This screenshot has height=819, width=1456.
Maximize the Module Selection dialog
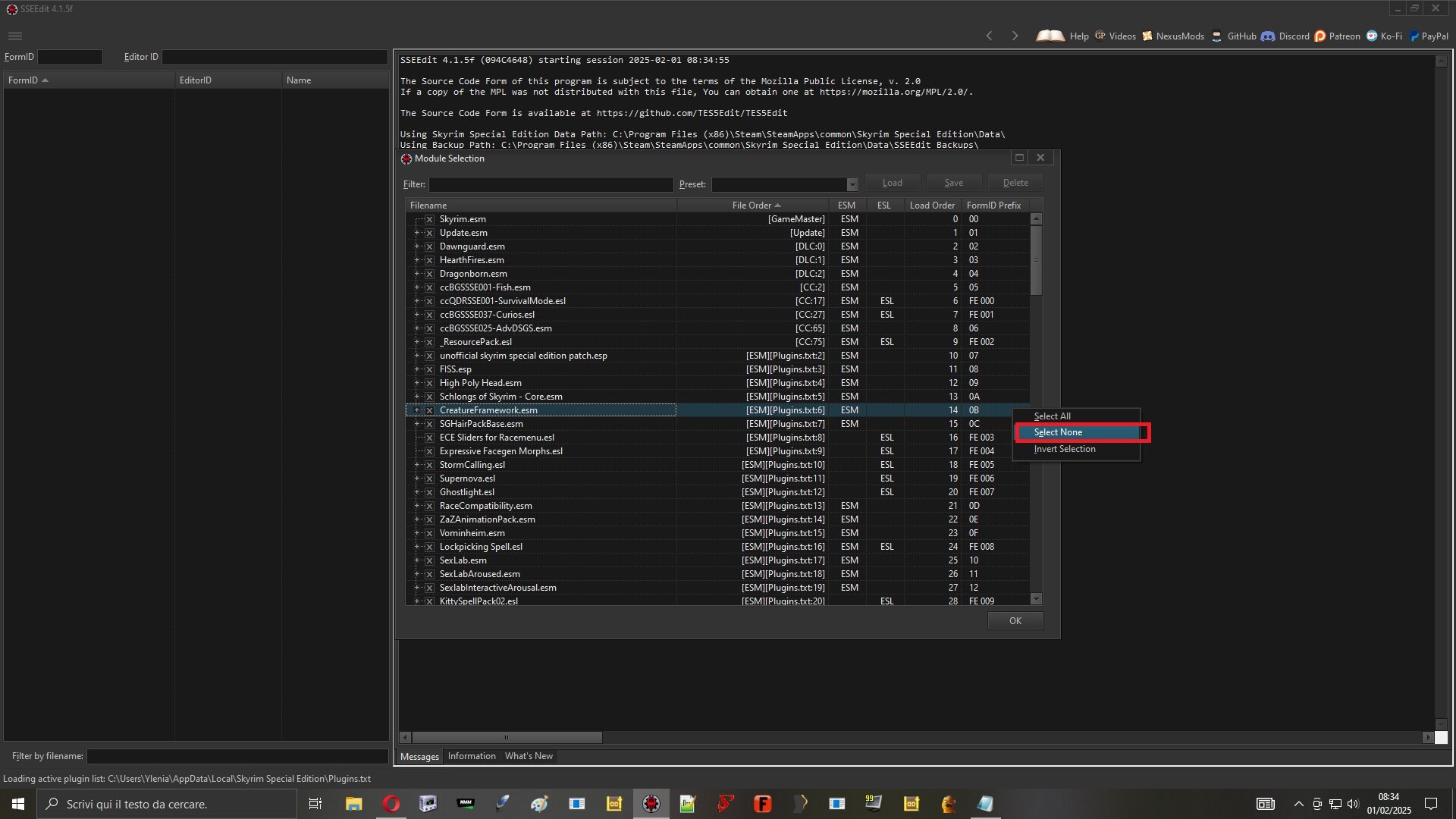(x=1019, y=158)
